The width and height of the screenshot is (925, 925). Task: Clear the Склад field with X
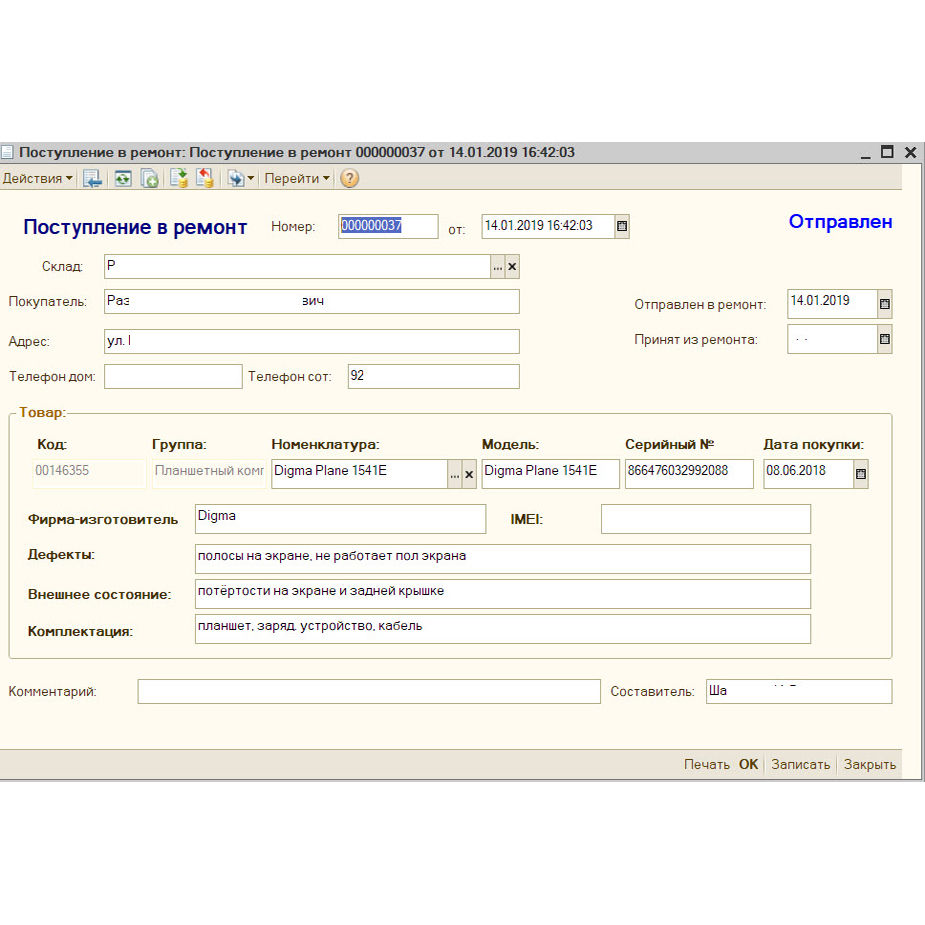(x=513, y=267)
